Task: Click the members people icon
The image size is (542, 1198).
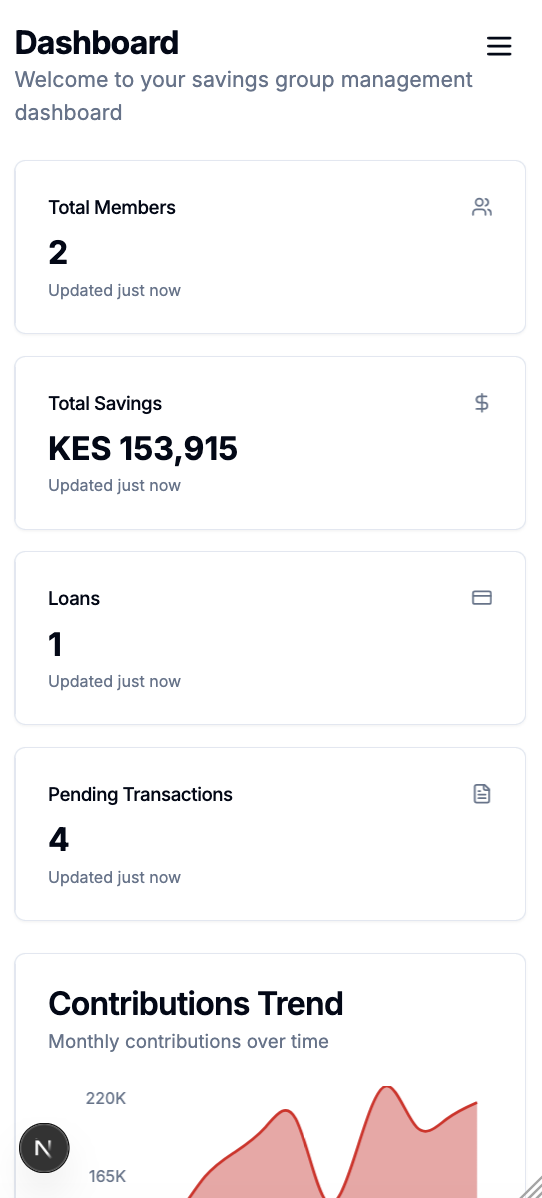Action: pyautogui.click(x=482, y=207)
